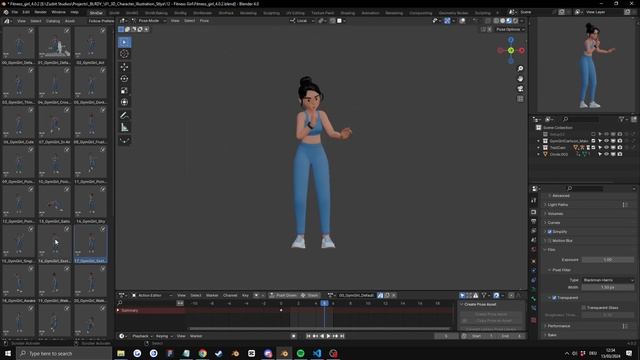Select the Measure ruler tool

124,127
